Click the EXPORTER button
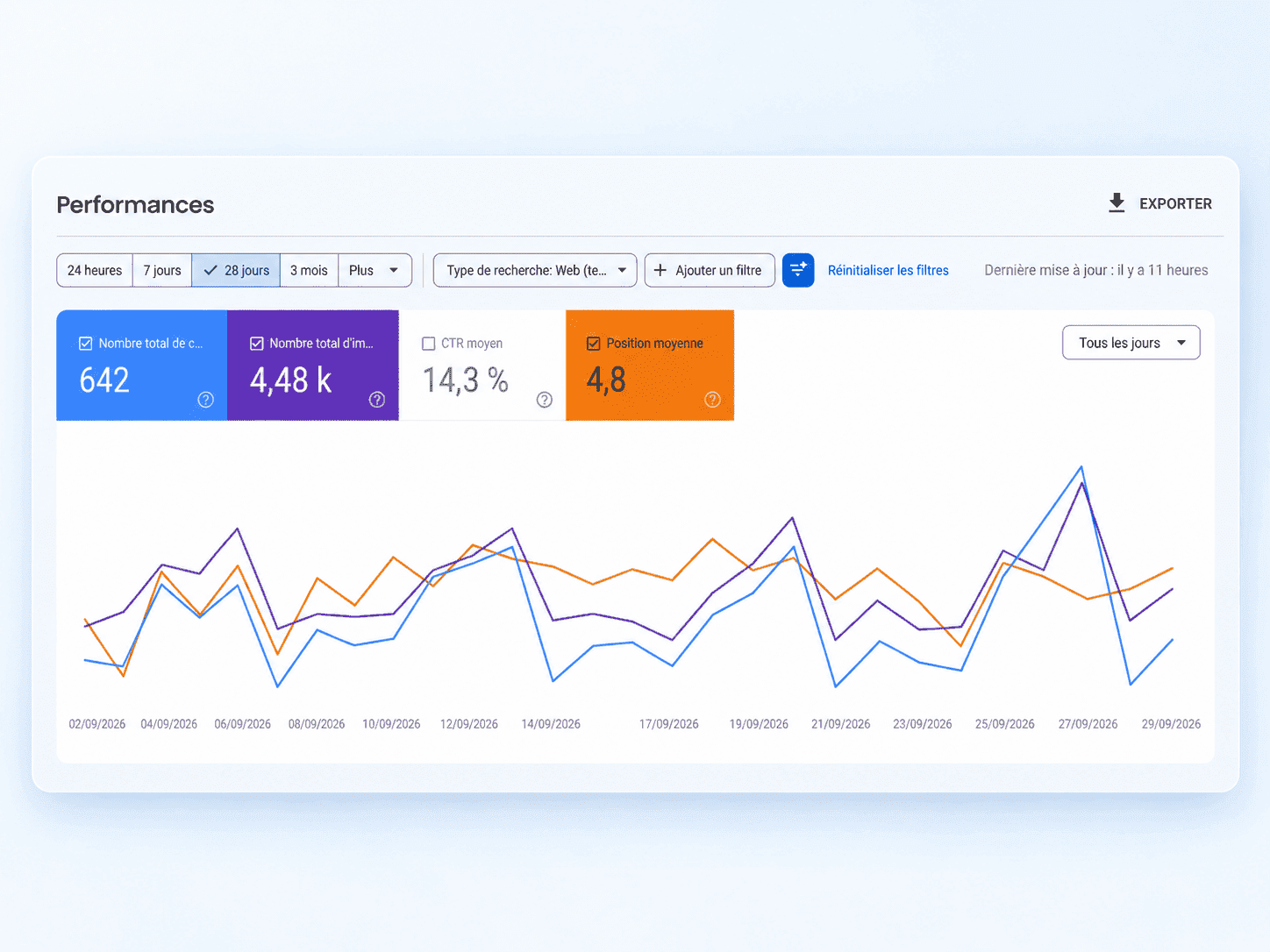 pos(1159,203)
